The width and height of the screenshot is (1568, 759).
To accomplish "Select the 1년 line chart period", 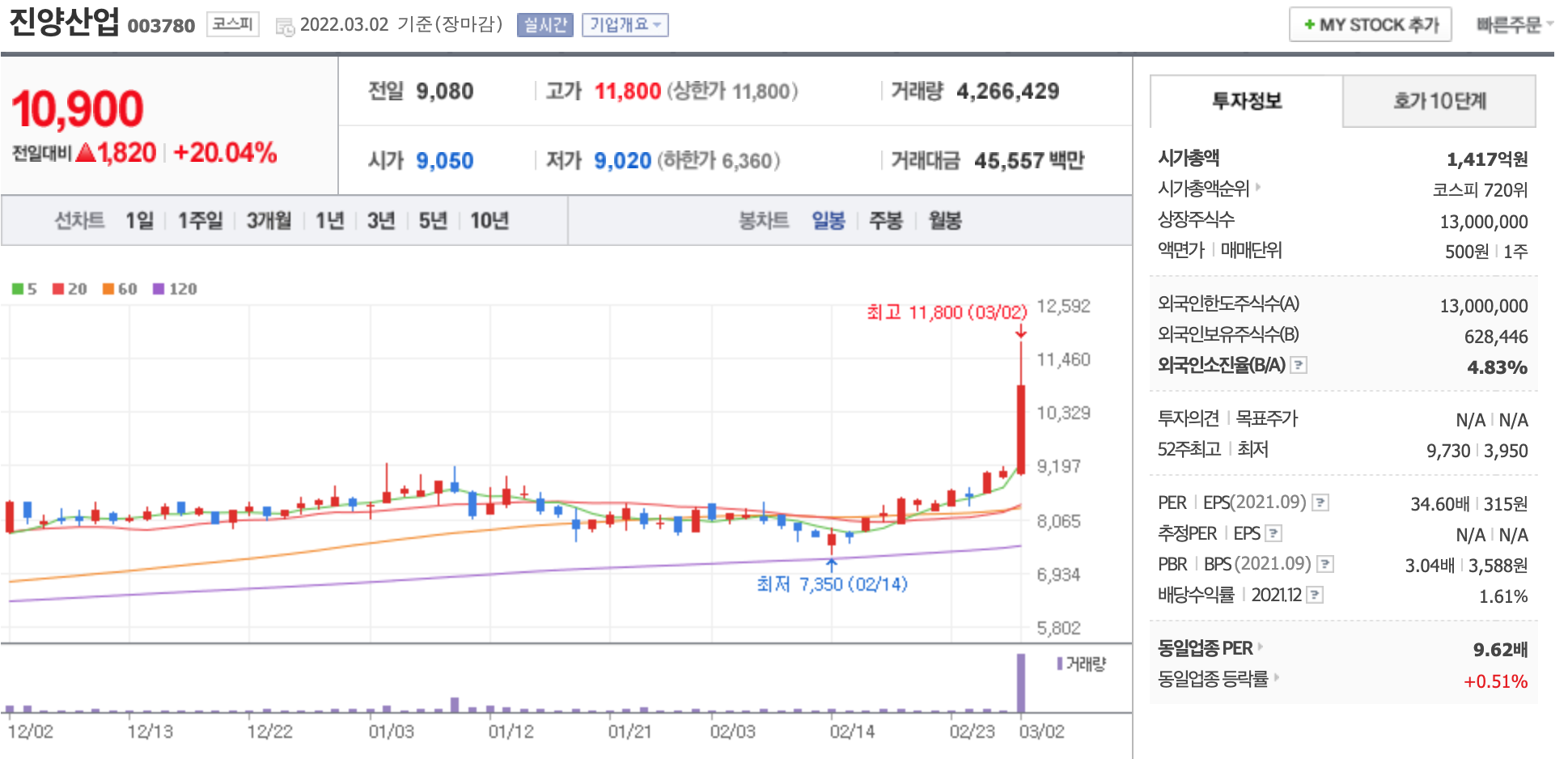I will point(329,220).
